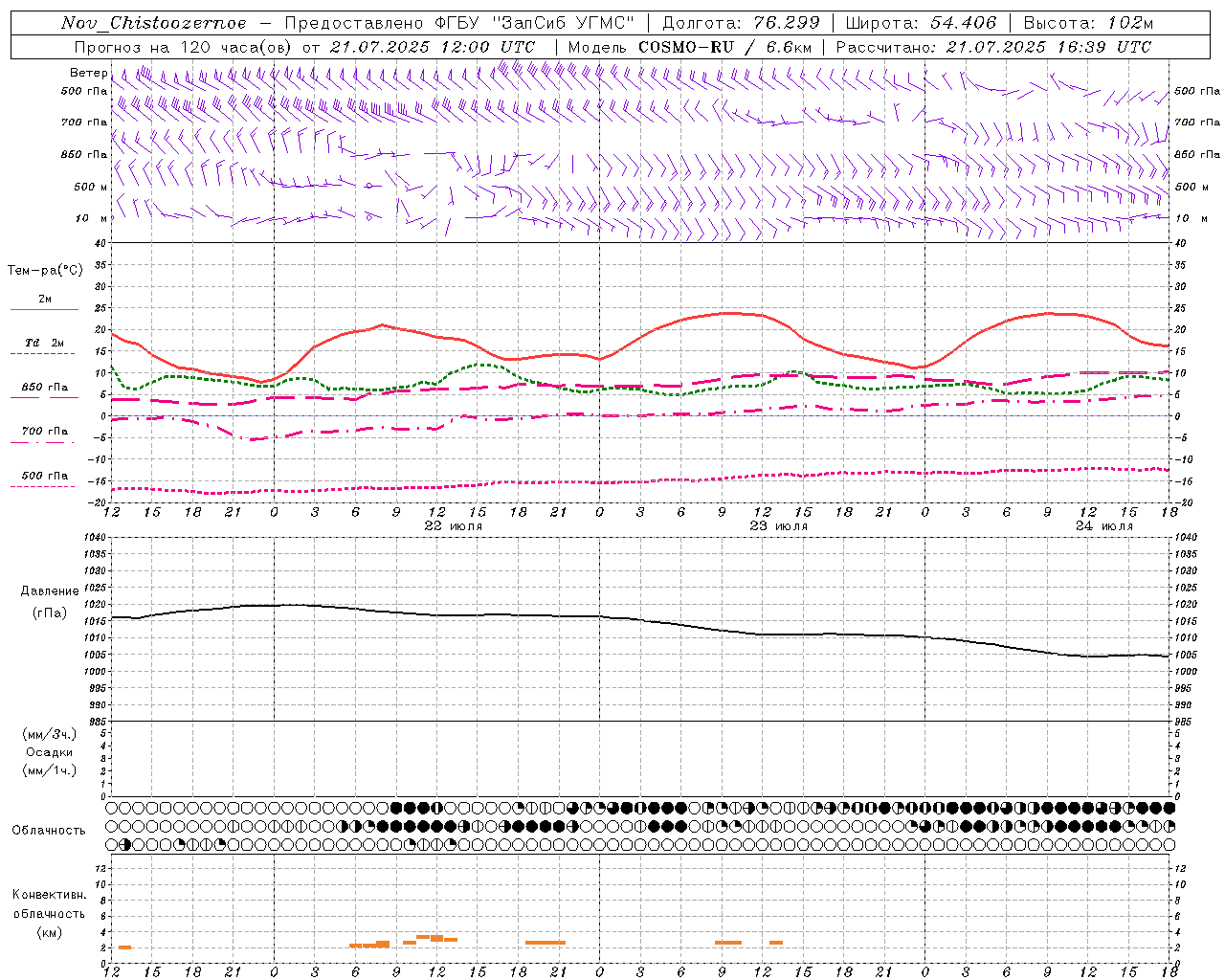Click the 2м temperature legend entry
The height and width of the screenshot is (980, 1225).
[45, 299]
